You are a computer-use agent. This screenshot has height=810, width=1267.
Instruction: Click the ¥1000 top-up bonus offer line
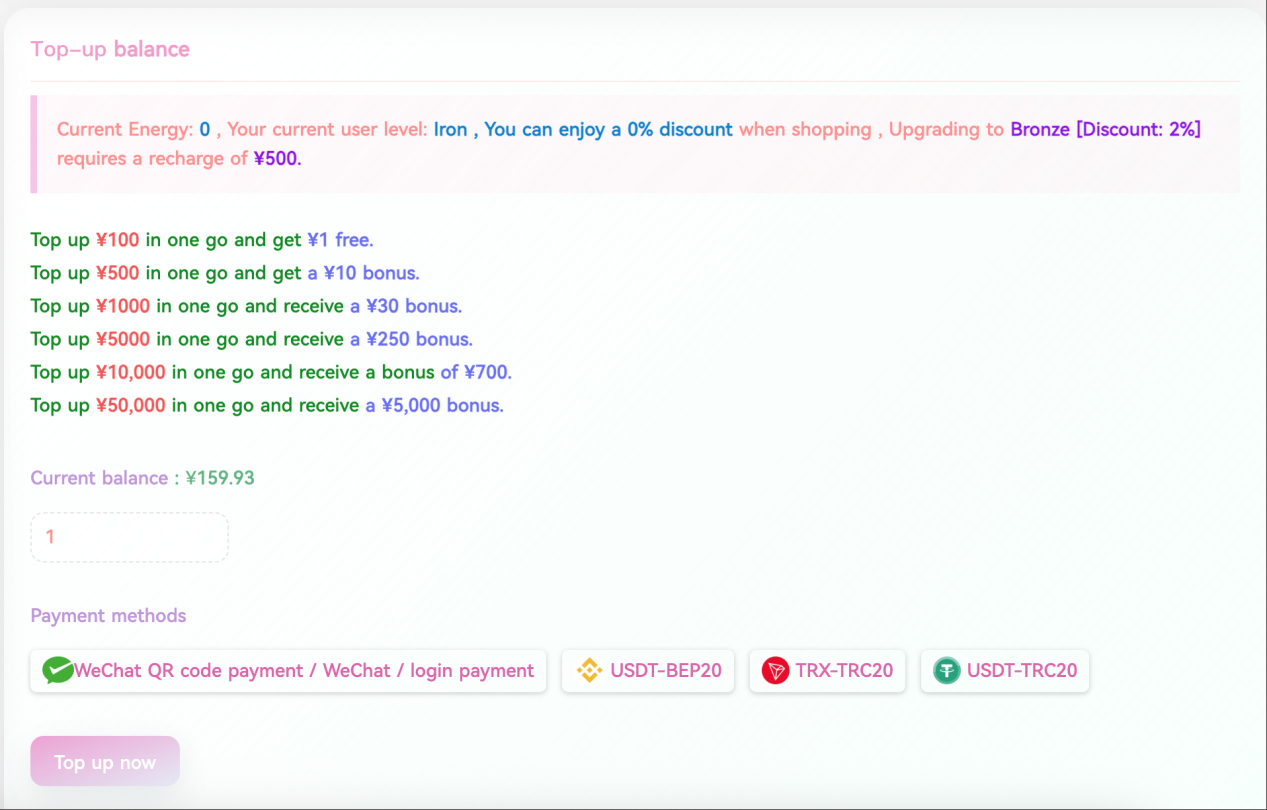point(246,306)
